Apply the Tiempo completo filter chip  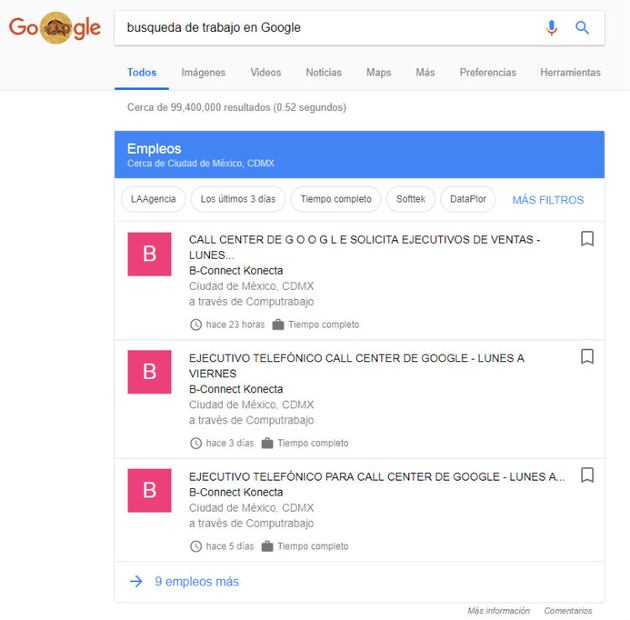pos(336,199)
